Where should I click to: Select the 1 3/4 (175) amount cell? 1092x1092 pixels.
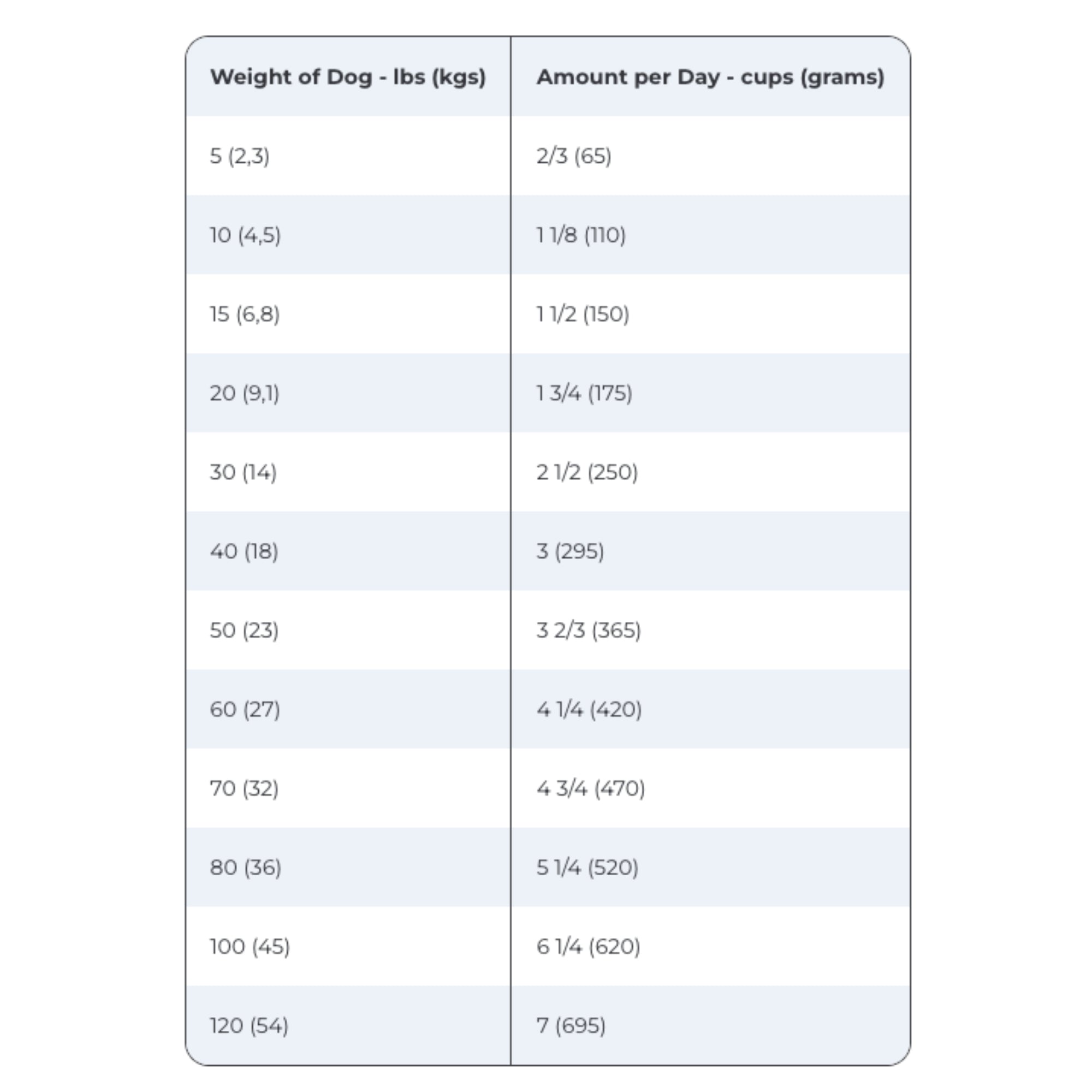tap(584, 393)
